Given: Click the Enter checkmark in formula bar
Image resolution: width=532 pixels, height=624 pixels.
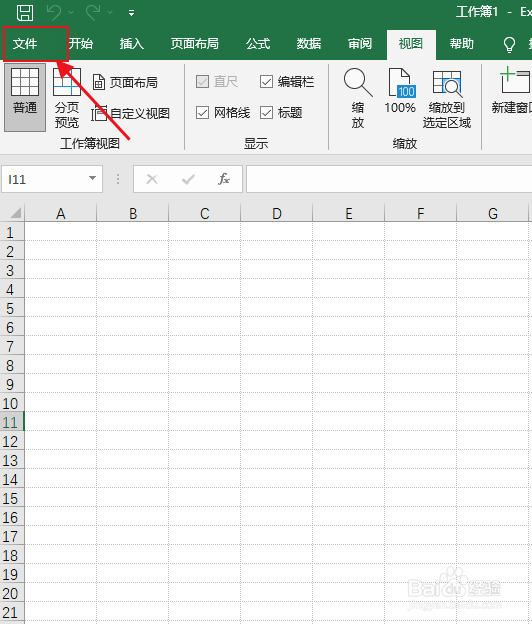Looking at the screenshot, I should coord(188,179).
